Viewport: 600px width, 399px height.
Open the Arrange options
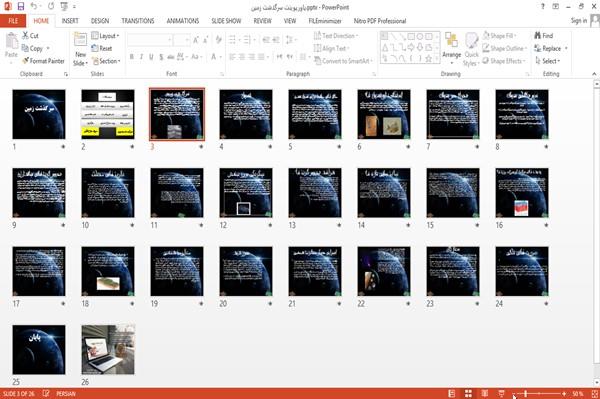452,49
